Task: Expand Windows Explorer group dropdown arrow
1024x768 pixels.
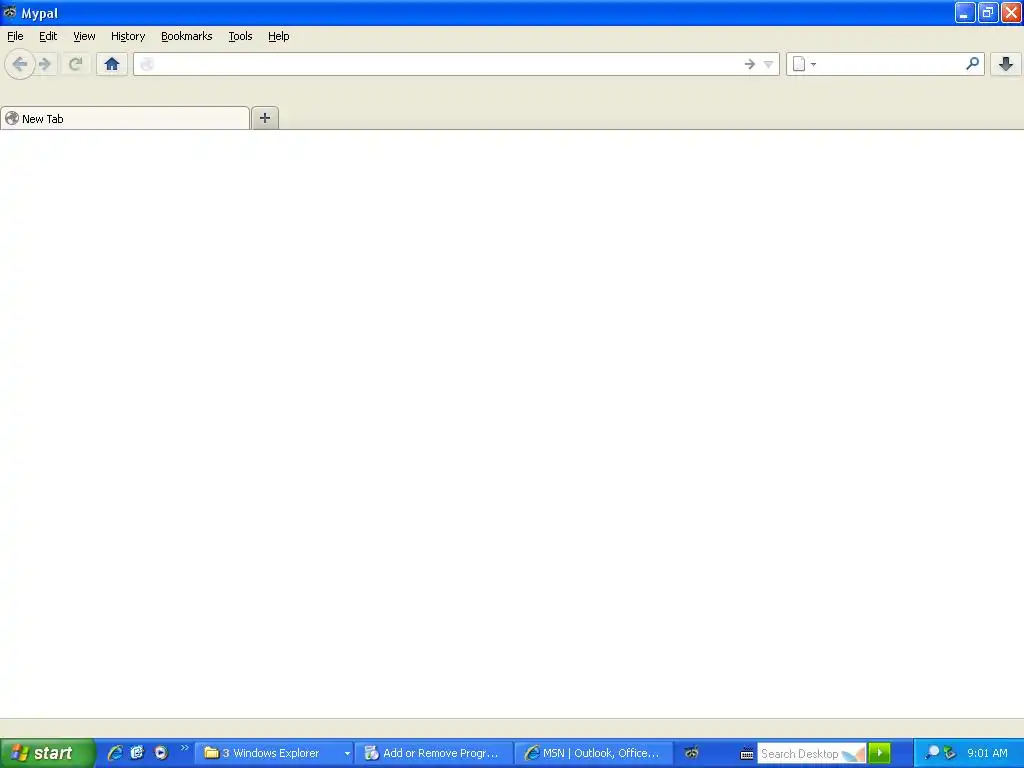Action: click(x=347, y=754)
